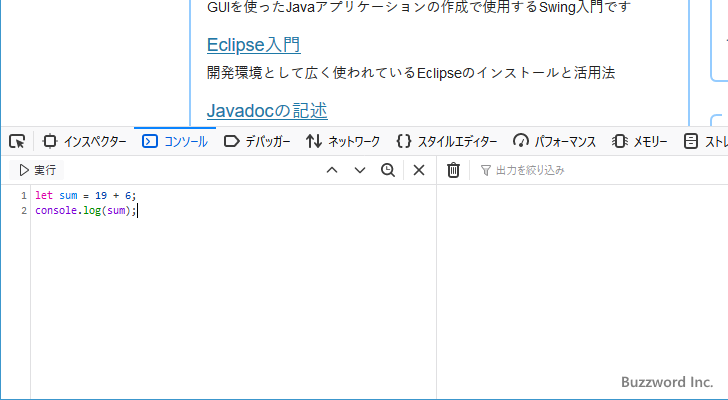
Task: Switch to the コンソール tab
Action: click(x=175, y=141)
